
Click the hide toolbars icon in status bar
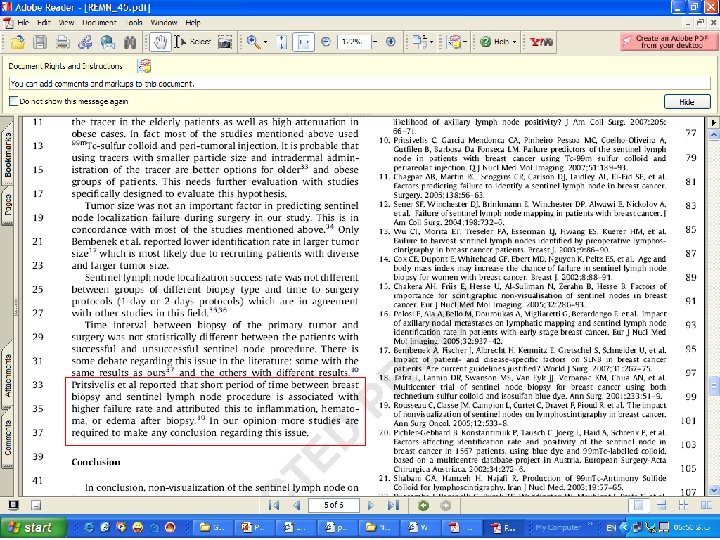36,506
